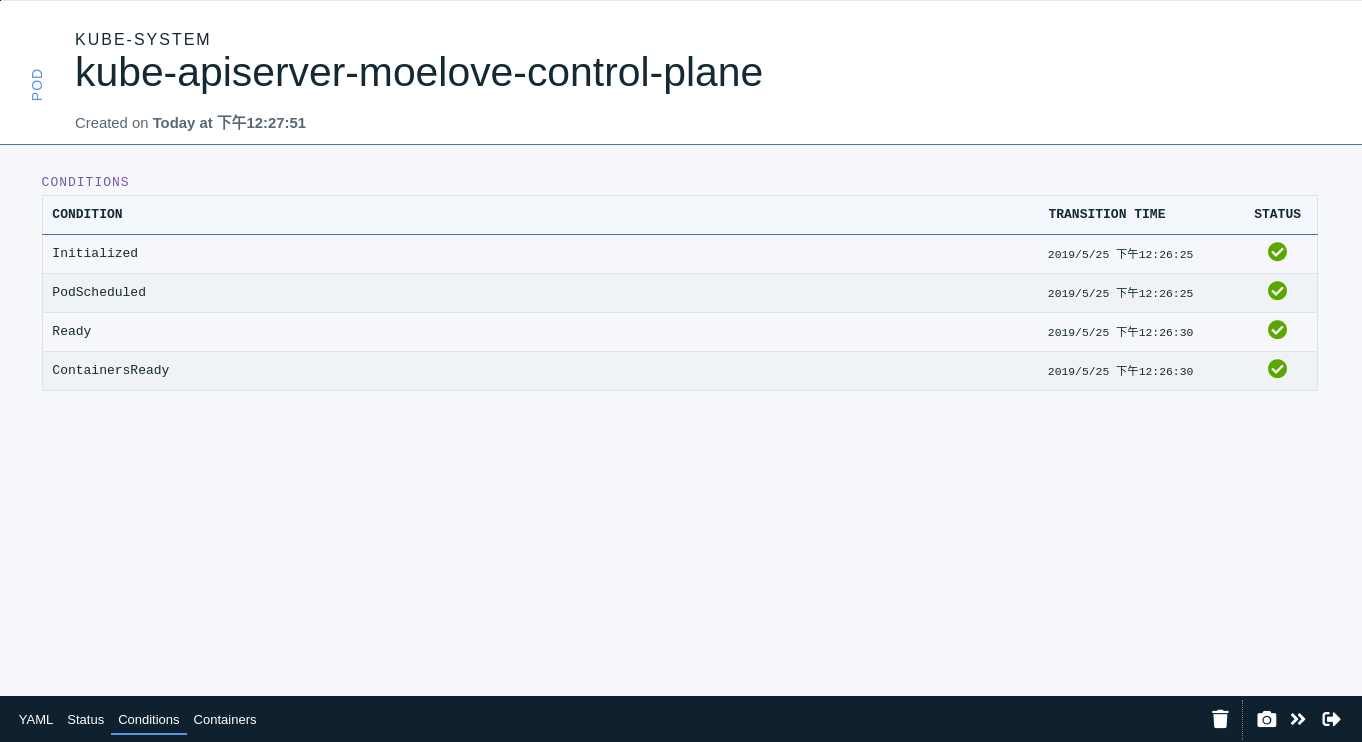Click the KUBE-SYSTEM namespace label
The height and width of the screenshot is (742, 1362).
(x=143, y=40)
